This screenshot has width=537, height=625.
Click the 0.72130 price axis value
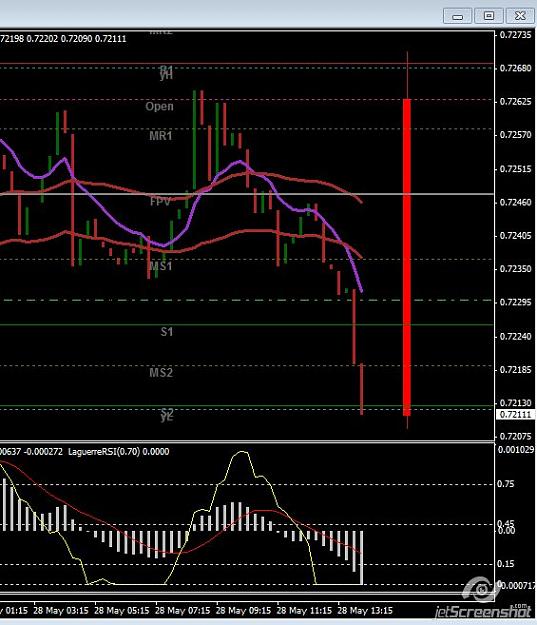coord(515,403)
